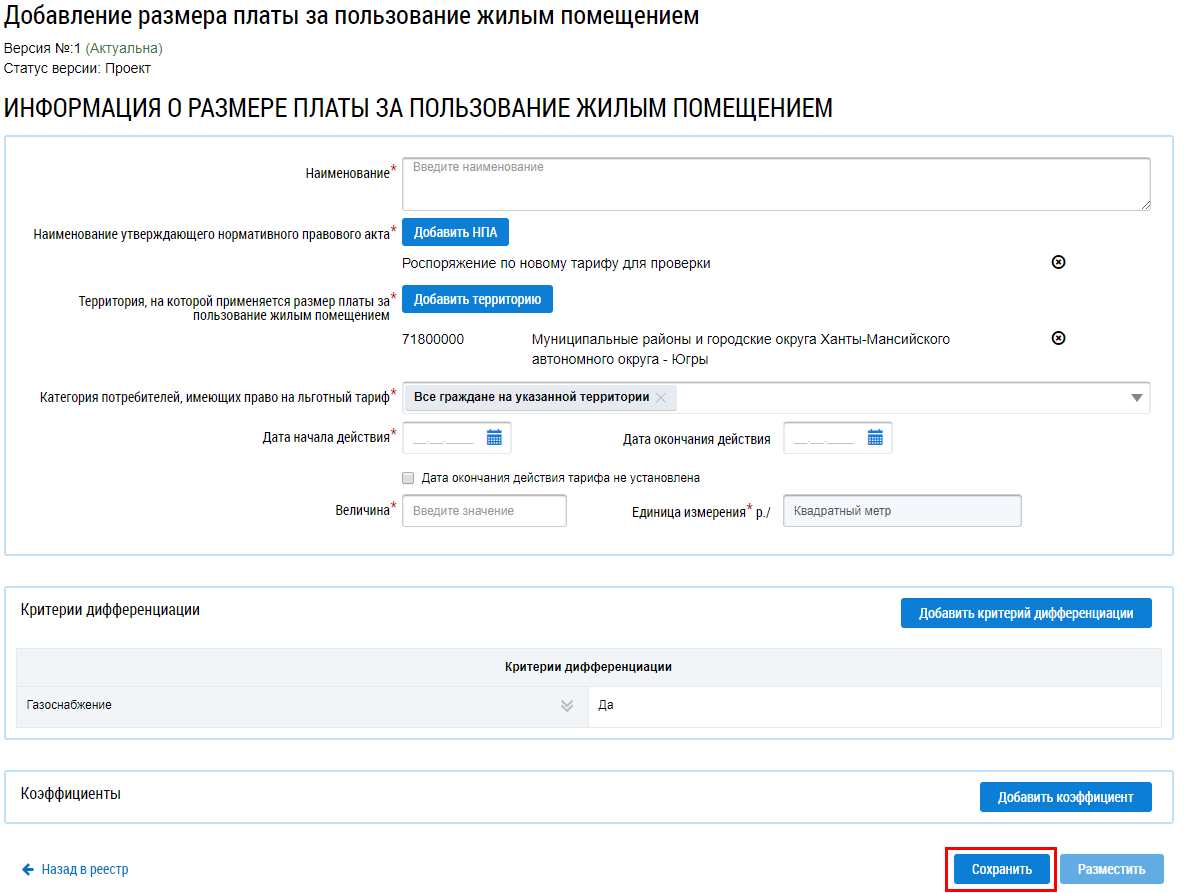Viewport: 1184px width, 893px height.
Task: Remove territory 71800000 from the list
Action: [x=1058, y=338]
